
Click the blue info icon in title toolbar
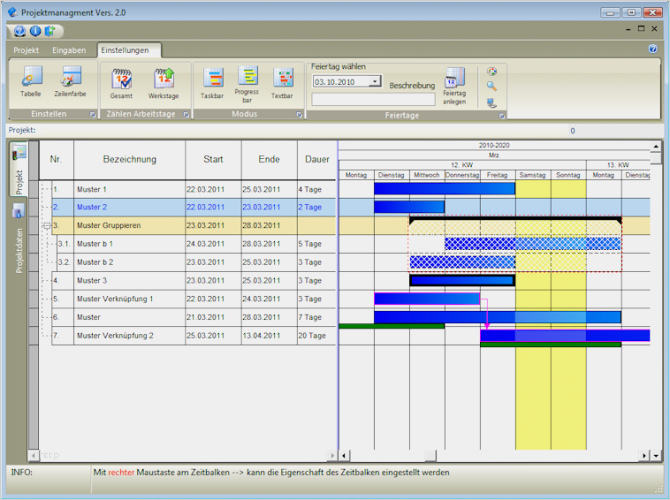[x=35, y=30]
